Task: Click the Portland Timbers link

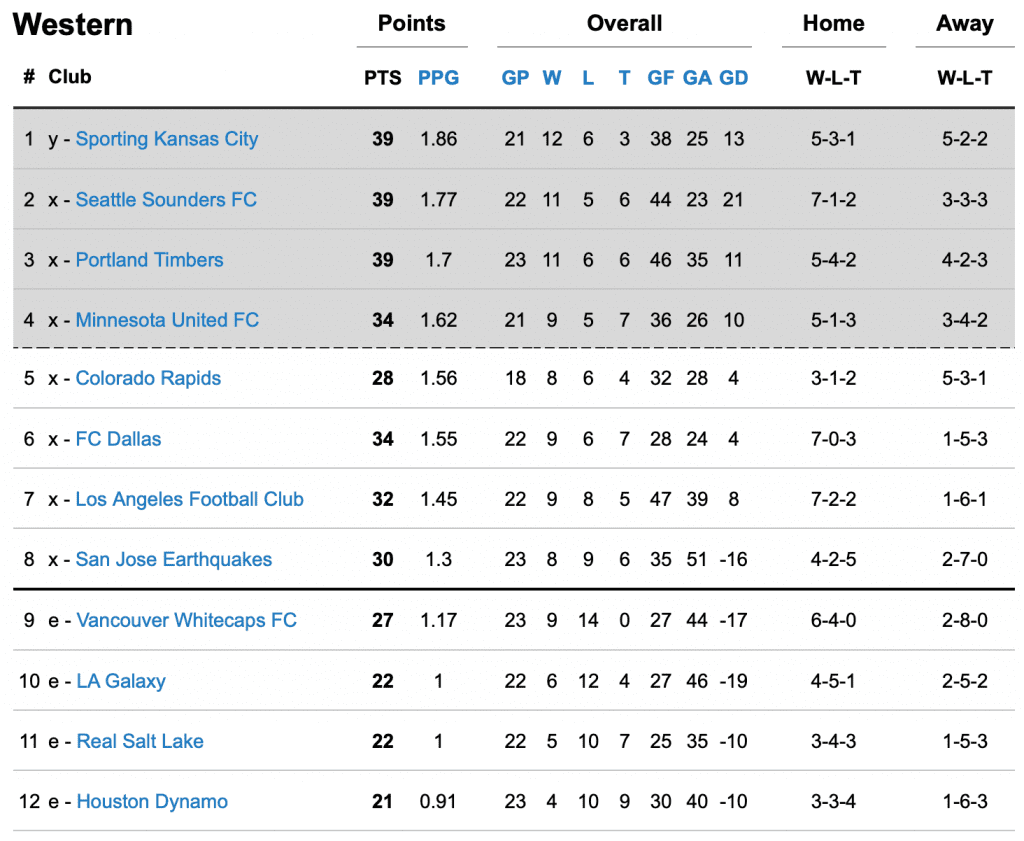Action: (150, 260)
